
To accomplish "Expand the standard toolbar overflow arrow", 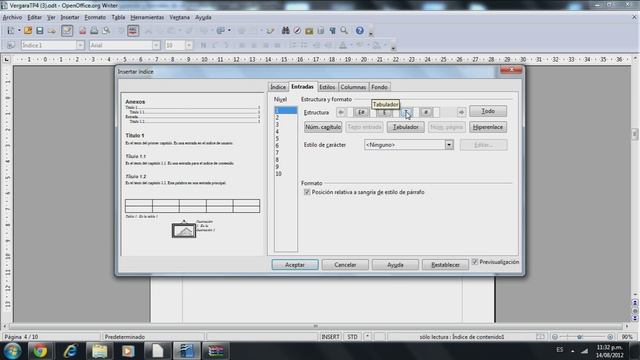I will (x=371, y=33).
